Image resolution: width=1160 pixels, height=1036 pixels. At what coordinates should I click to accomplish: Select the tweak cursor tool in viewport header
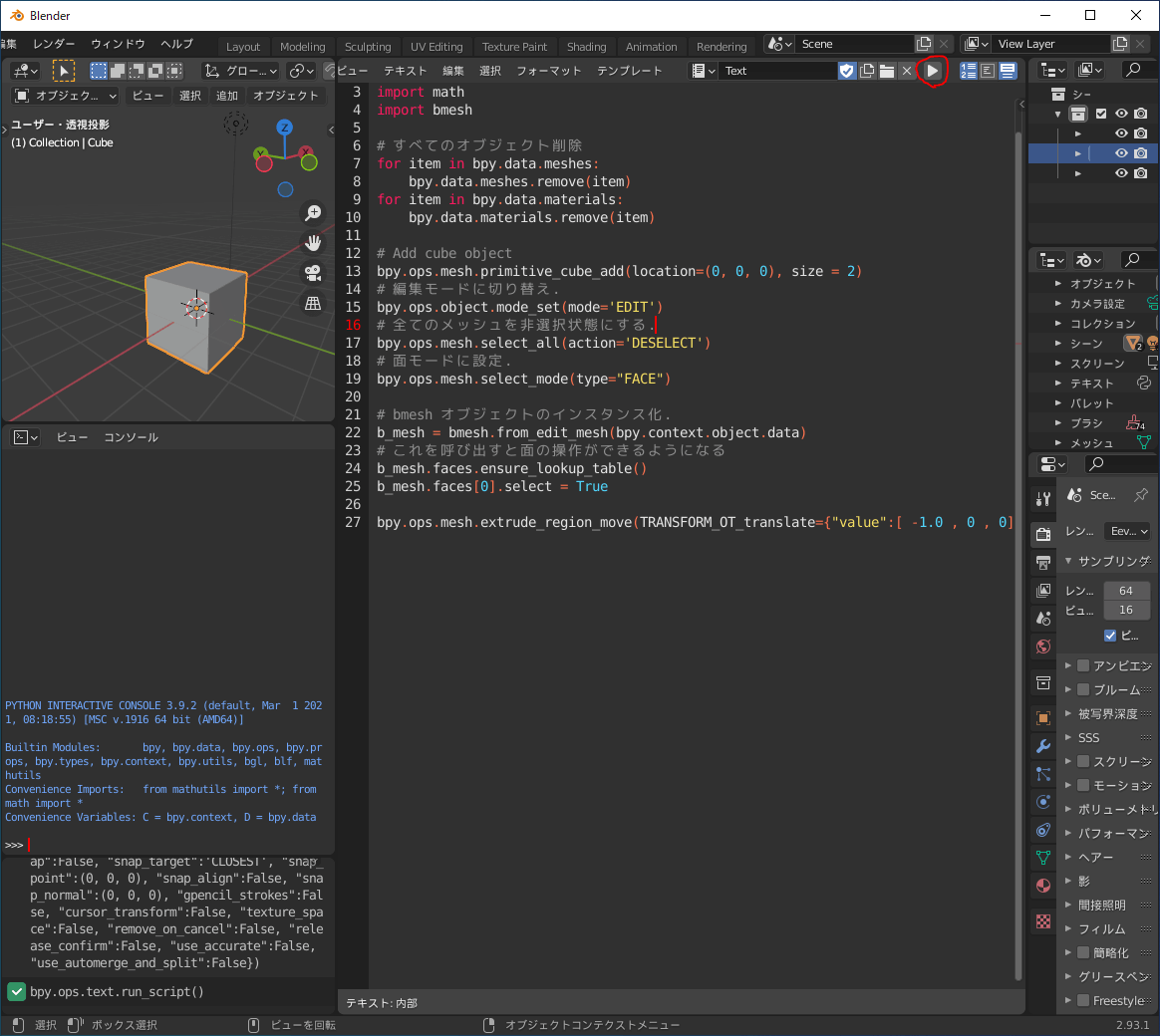tap(63, 71)
